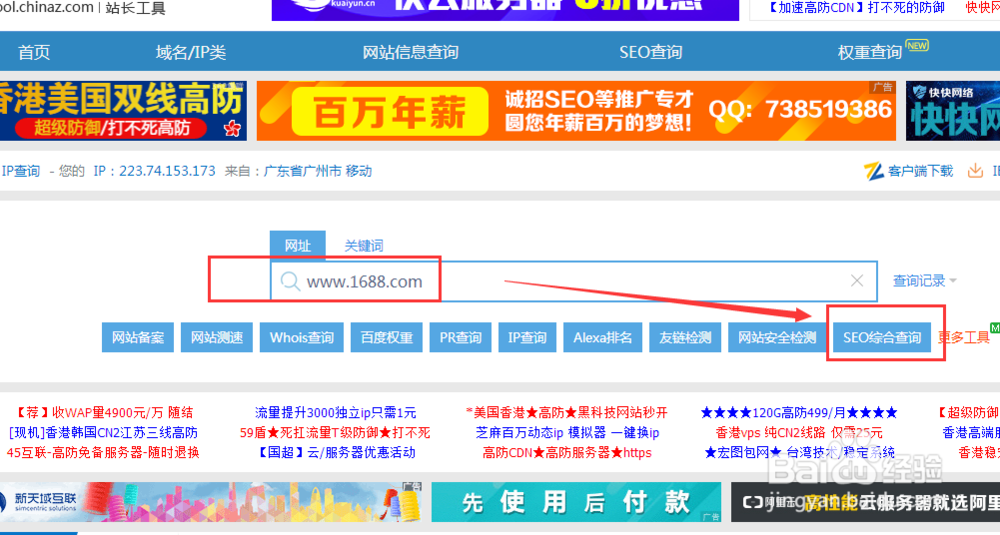Click the 高防CDN★高防服务器★https link
Screen dimensions: 1000x535
pyautogui.click(x=567, y=452)
